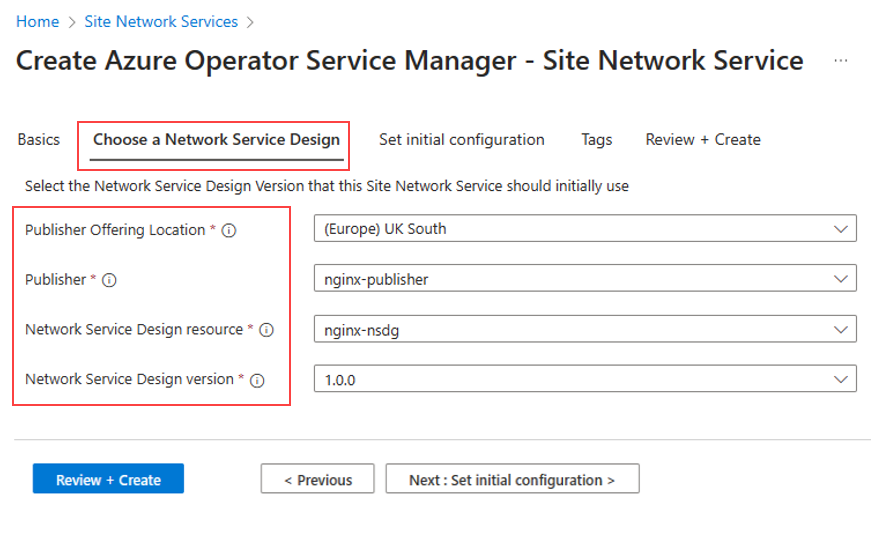
Task: Expand the Network Service Design resource dropdown
Action: pyautogui.click(x=584, y=328)
